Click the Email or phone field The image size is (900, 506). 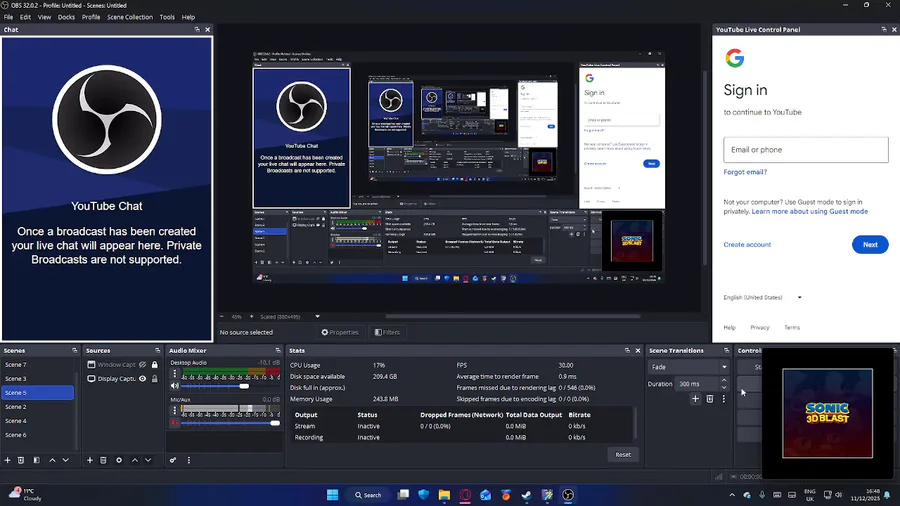click(x=805, y=150)
